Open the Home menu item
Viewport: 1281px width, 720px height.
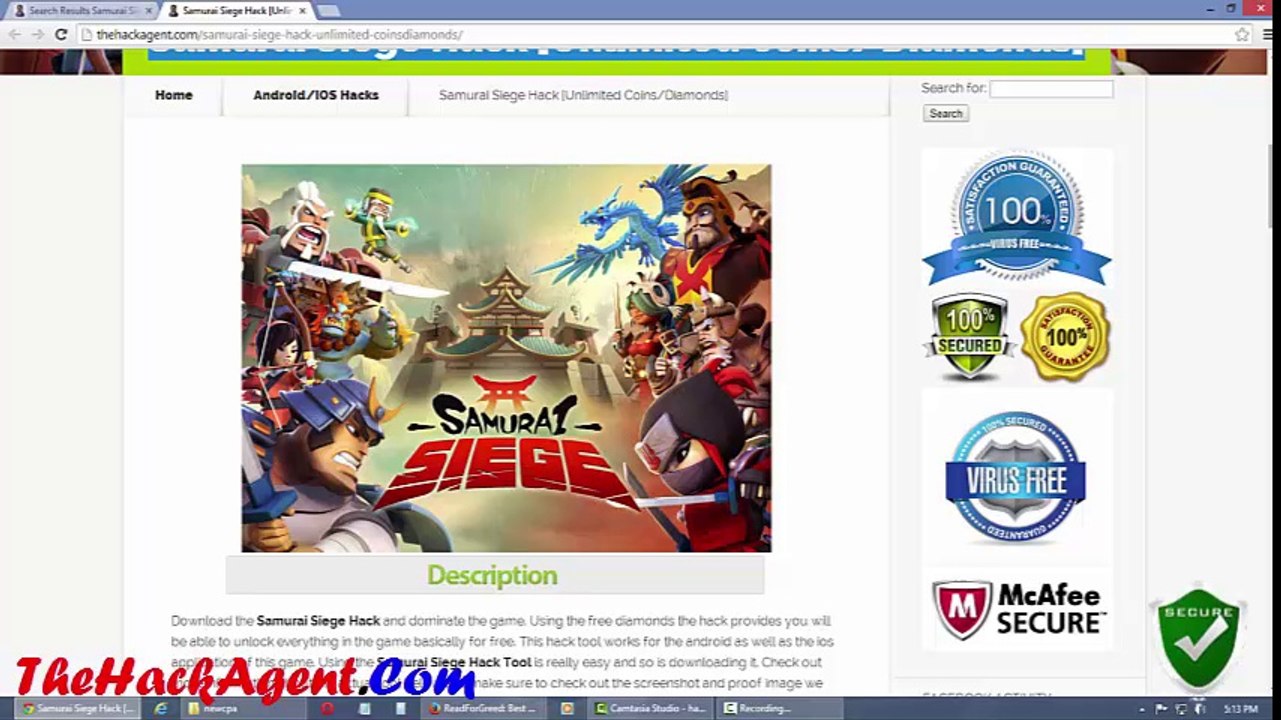click(173, 95)
